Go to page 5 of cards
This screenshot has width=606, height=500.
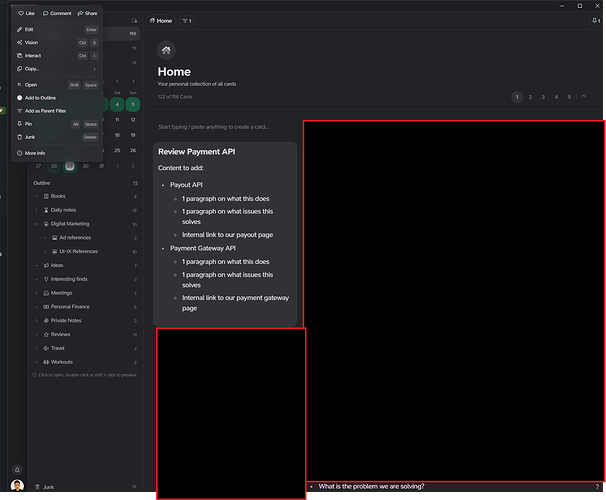click(x=569, y=97)
